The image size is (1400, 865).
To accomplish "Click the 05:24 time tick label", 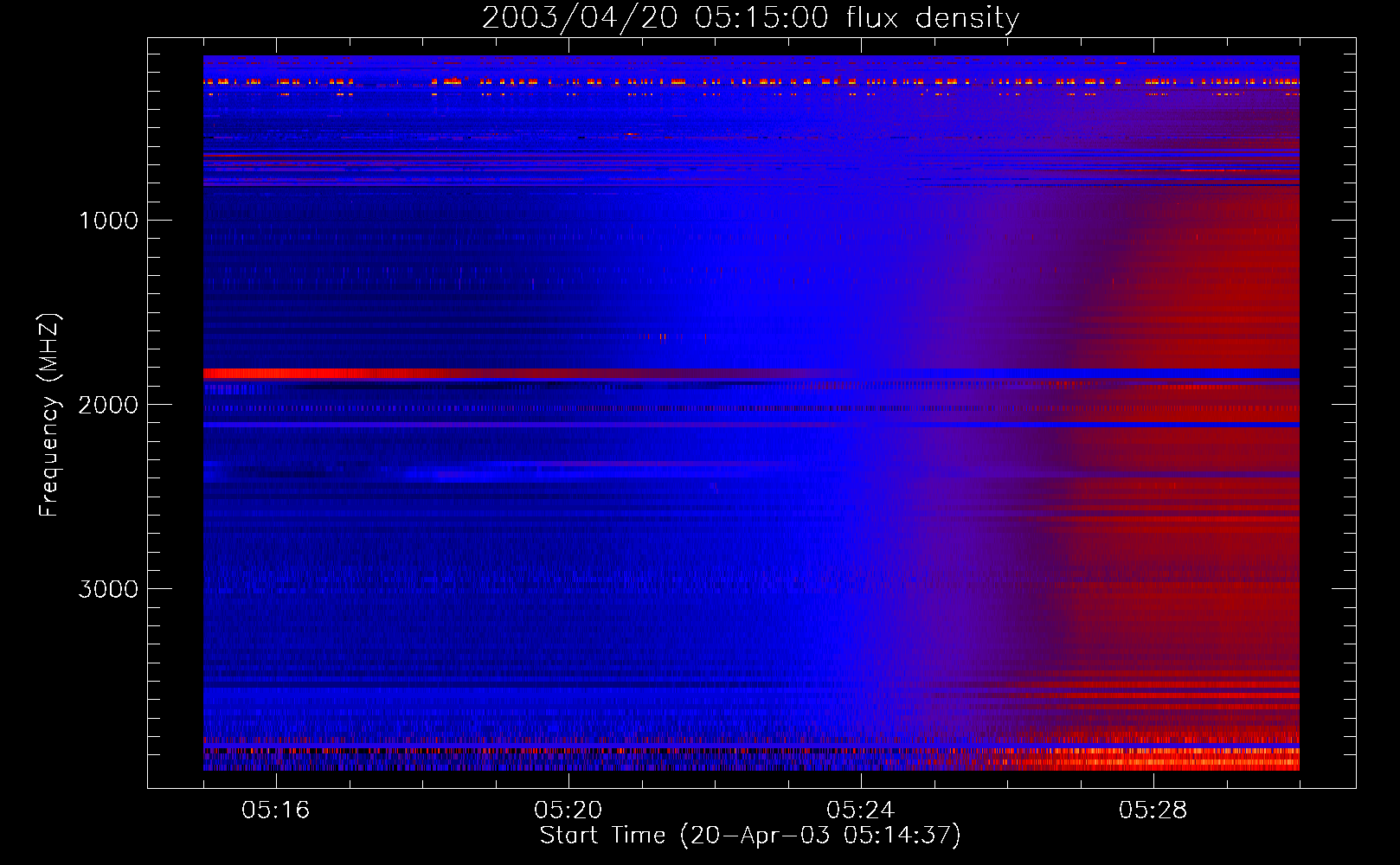I will [x=861, y=810].
